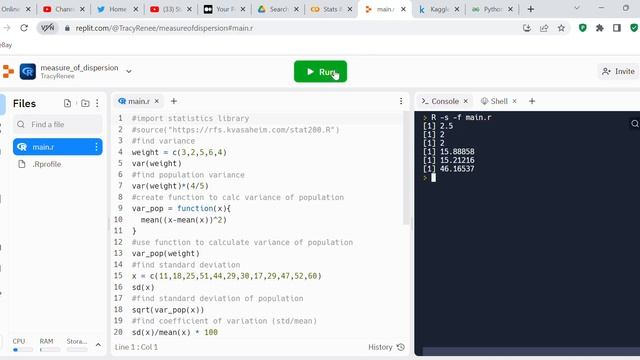The width and height of the screenshot is (640, 360).
Task: Click the sd(x) code line
Action: pos(143,287)
